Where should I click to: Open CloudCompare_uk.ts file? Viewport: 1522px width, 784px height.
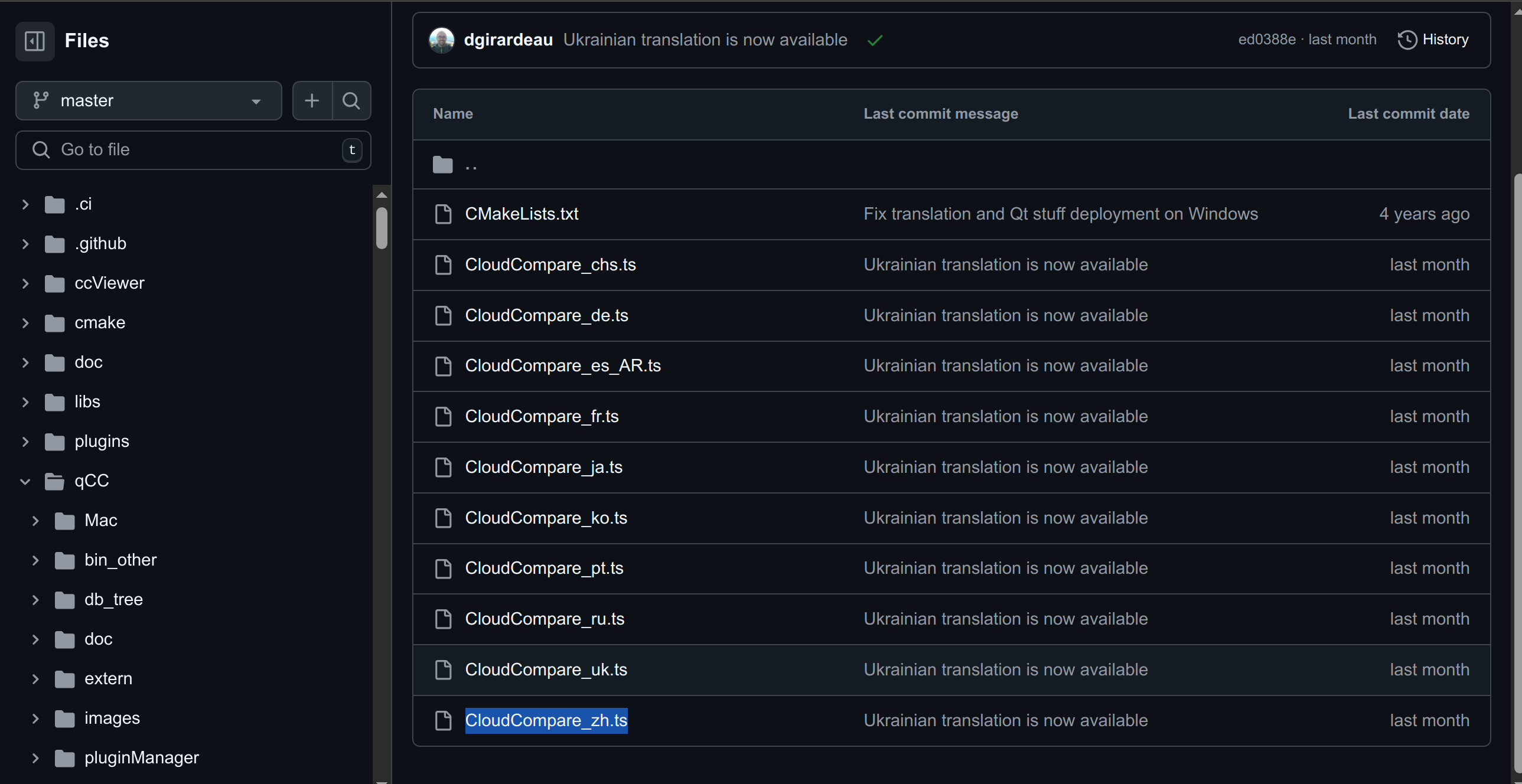click(x=546, y=670)
